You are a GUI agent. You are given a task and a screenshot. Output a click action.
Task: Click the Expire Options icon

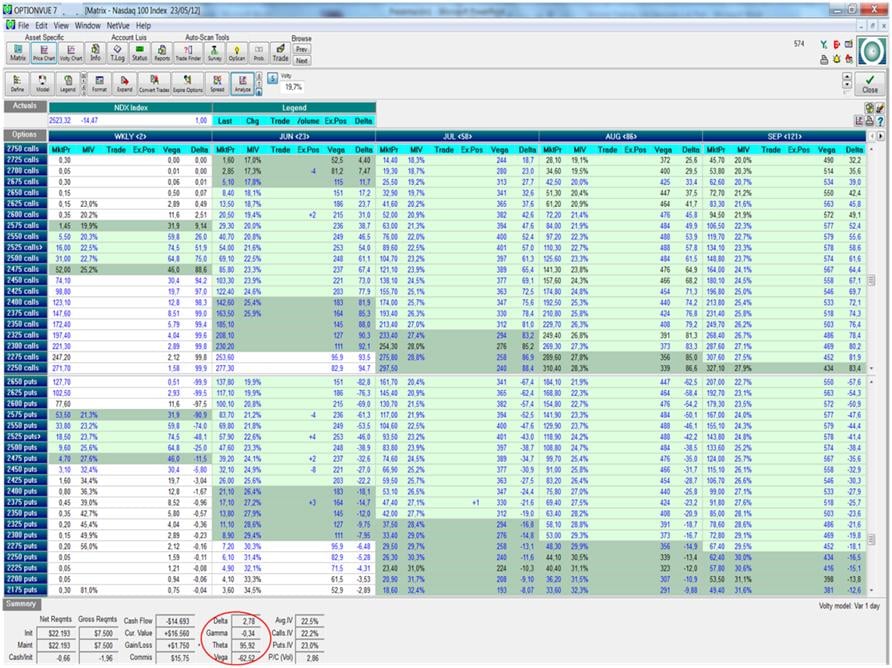[187, 84]
